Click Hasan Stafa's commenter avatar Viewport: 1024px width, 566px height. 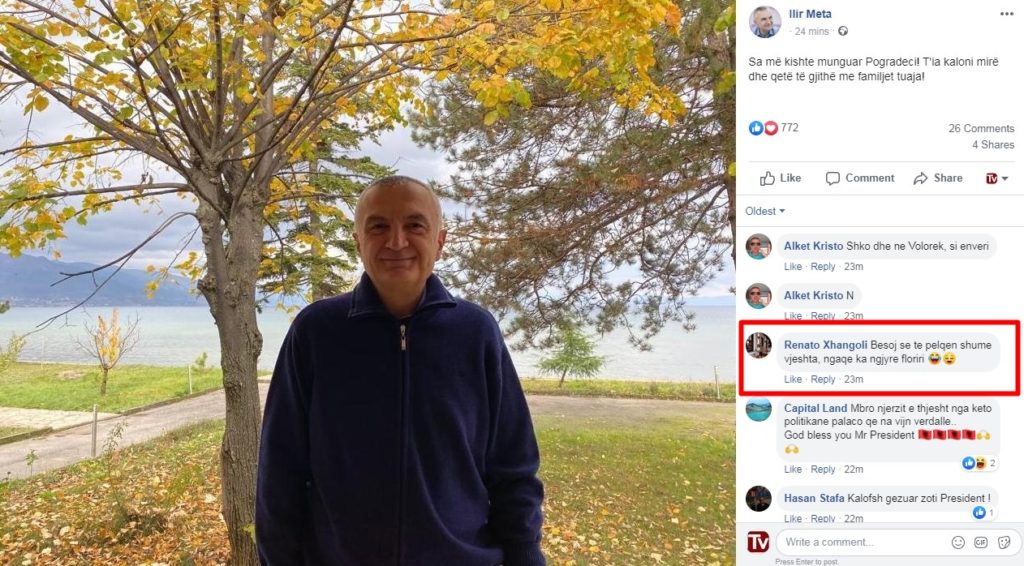coord(759,498)
